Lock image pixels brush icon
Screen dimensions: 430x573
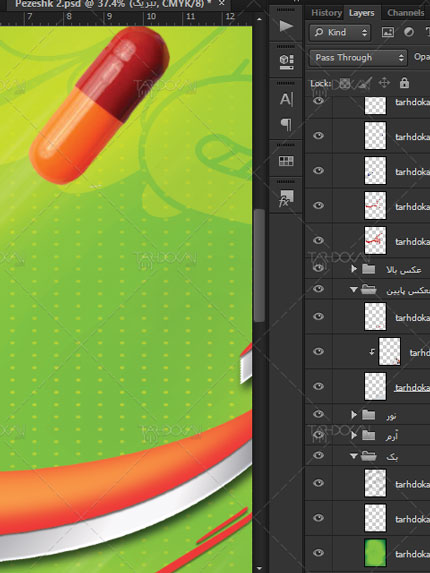(365, 83)
